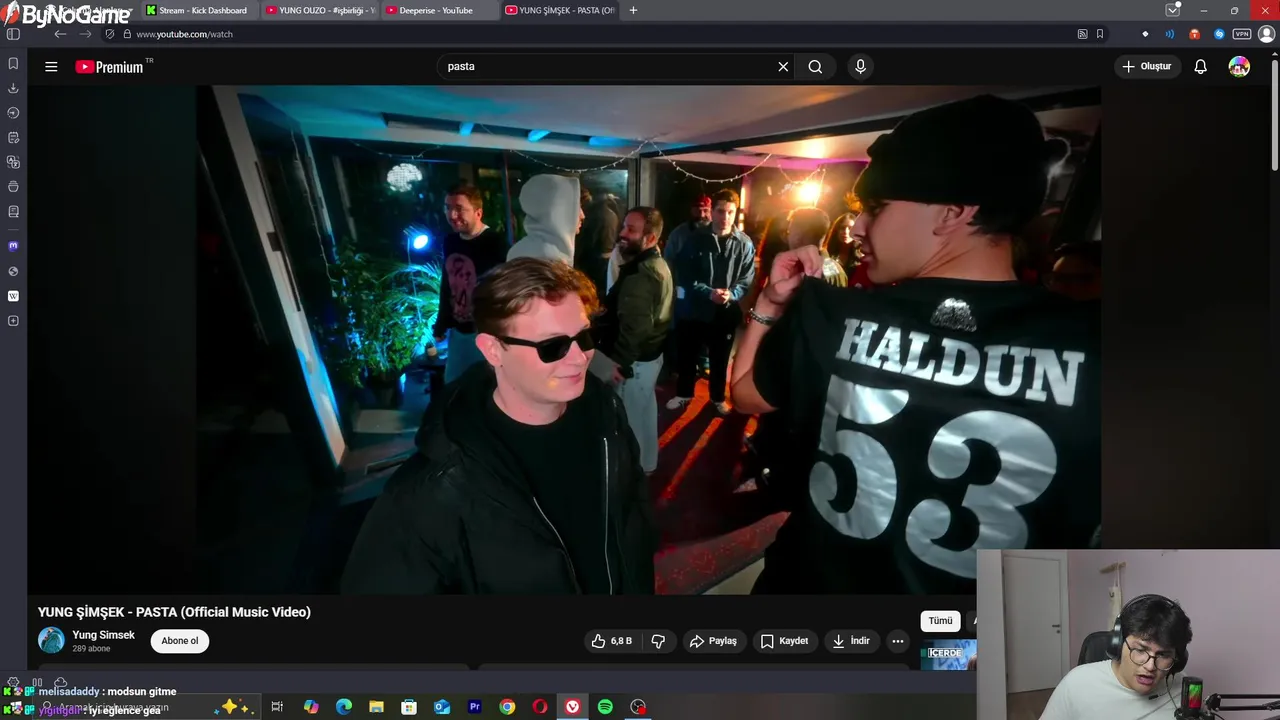Like the video with 6,8 B likes
The image size is (1280, 720).
pyautogui.click(x=611, y=641)
